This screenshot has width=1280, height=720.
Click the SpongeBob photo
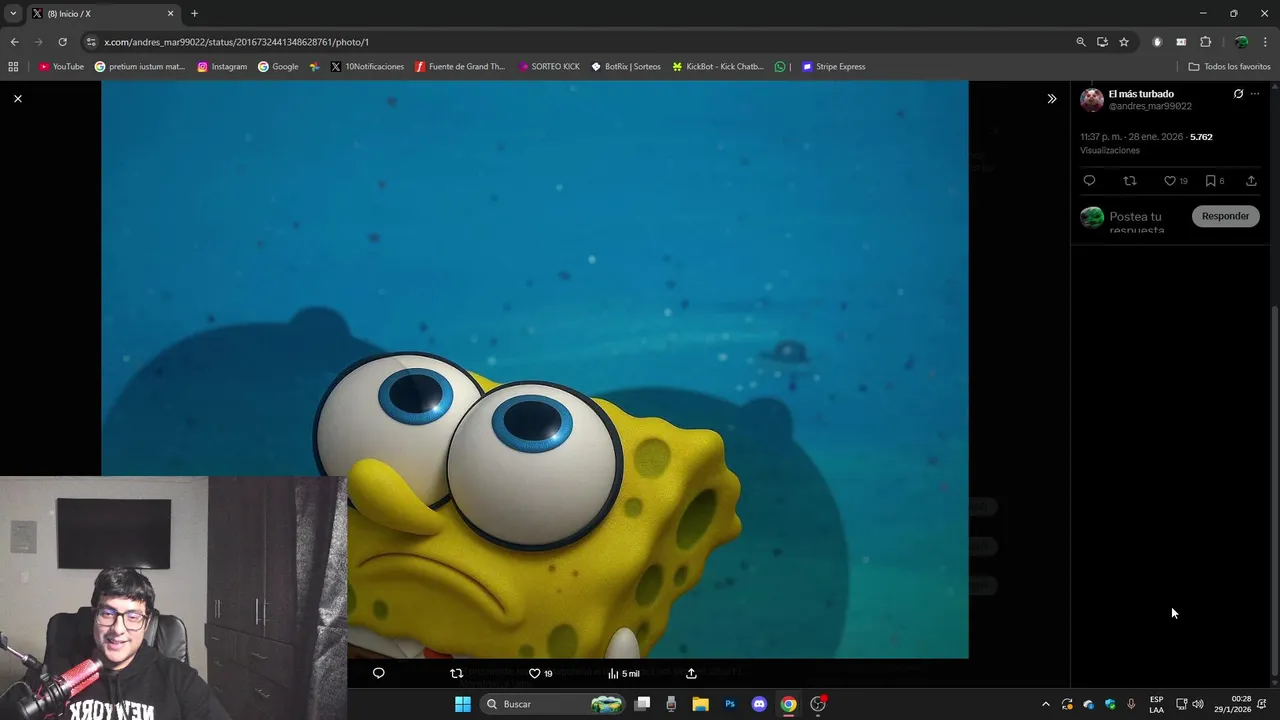tap(534, 370)
